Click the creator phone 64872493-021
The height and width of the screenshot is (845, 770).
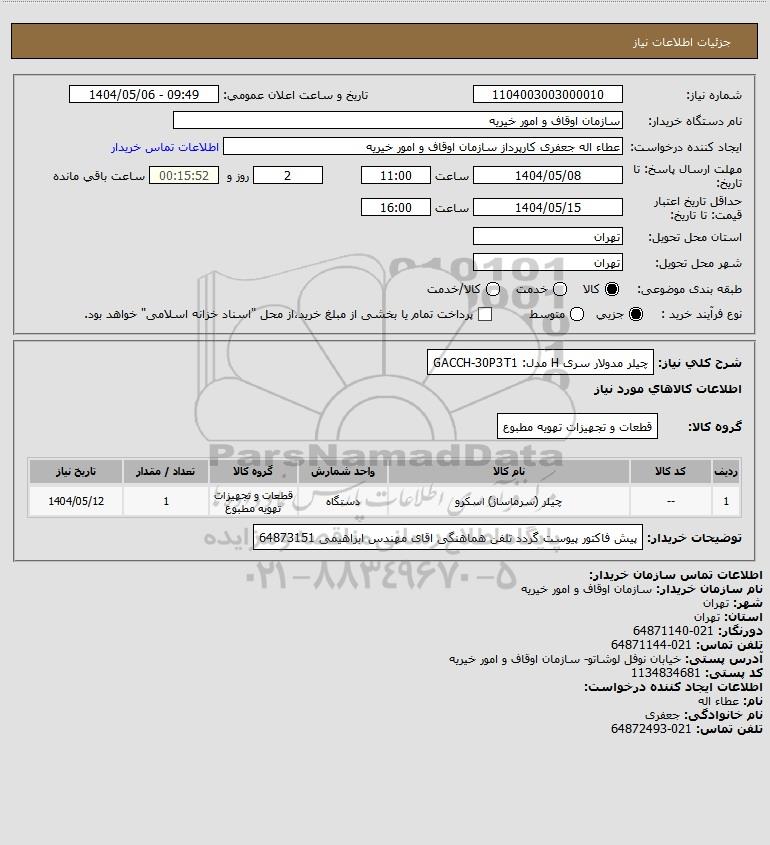click(x=650, y=729)
